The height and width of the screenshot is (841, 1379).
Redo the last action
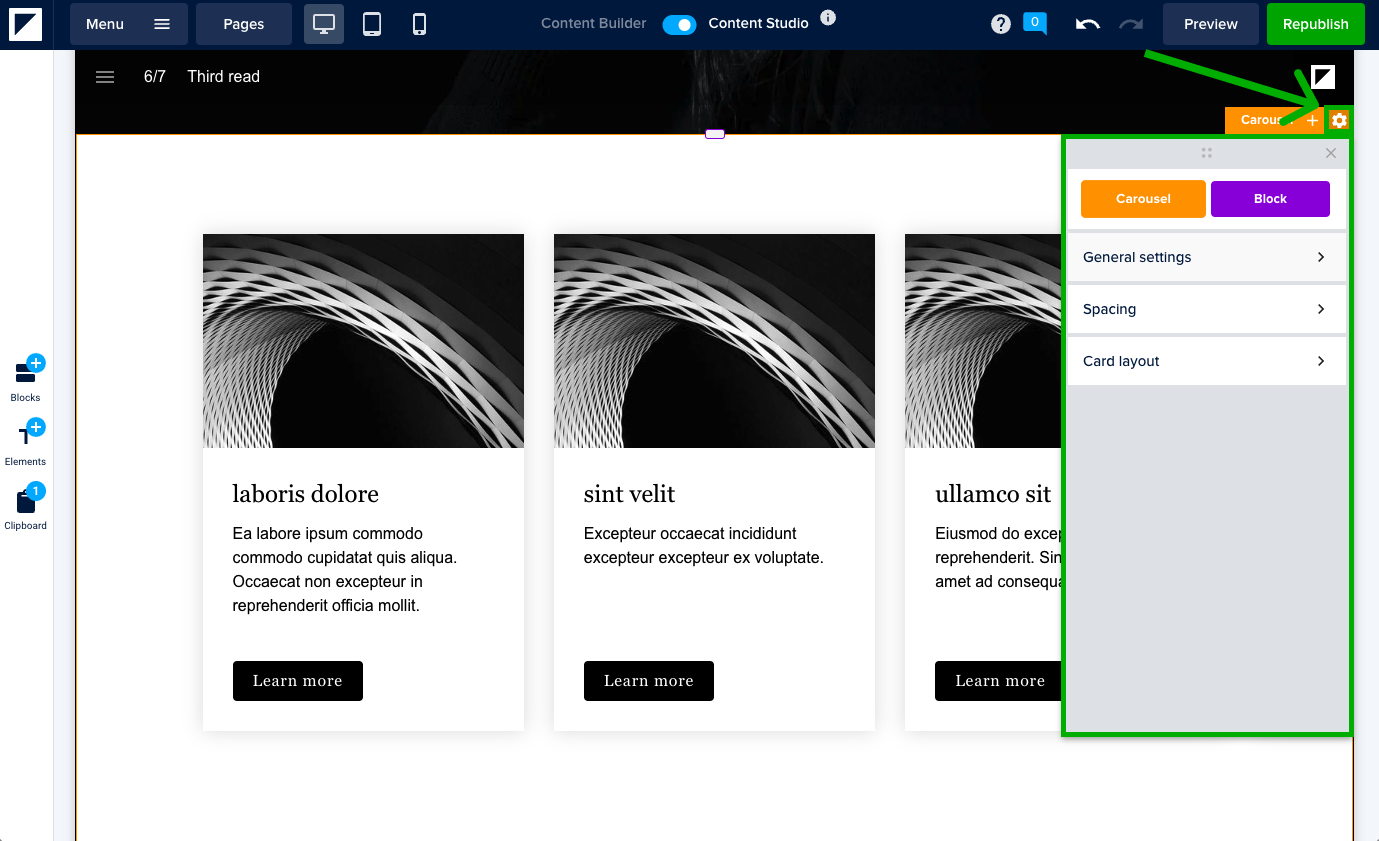click(x=1131, y=24)
